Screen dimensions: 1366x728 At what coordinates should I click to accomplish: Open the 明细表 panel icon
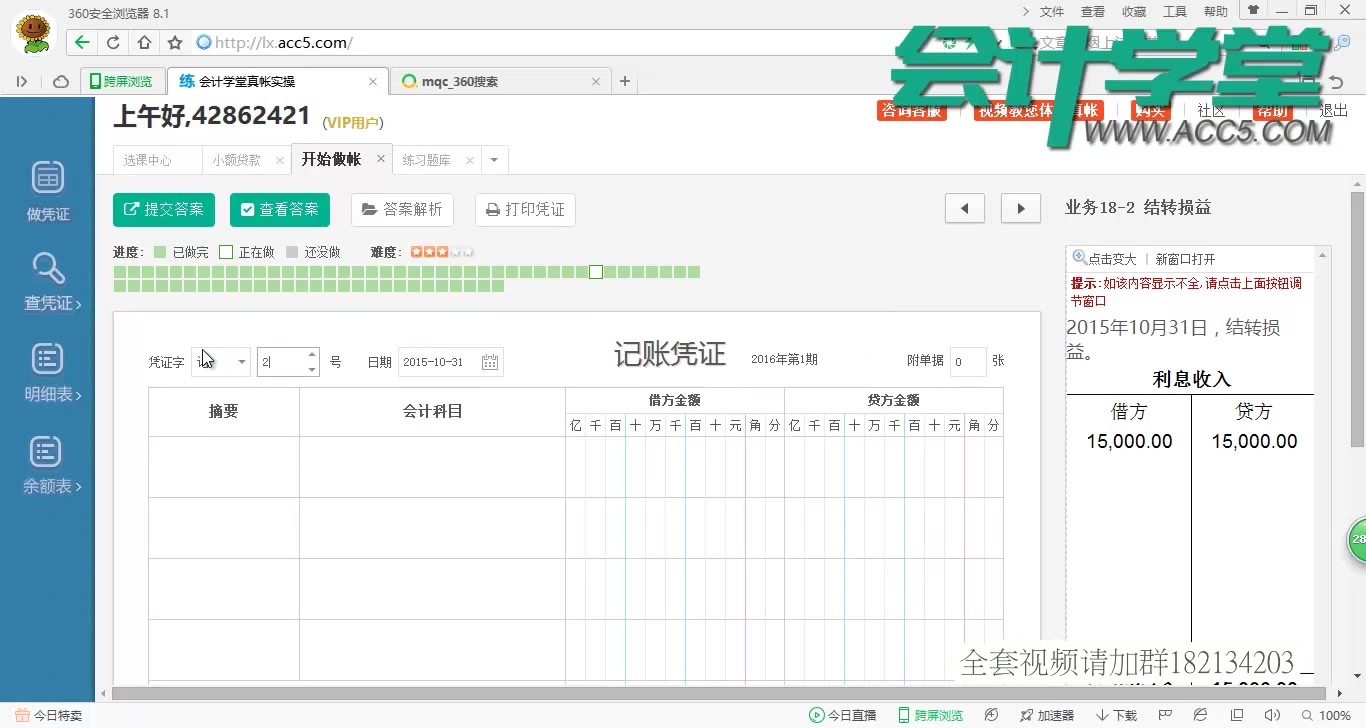click(46, 370)
